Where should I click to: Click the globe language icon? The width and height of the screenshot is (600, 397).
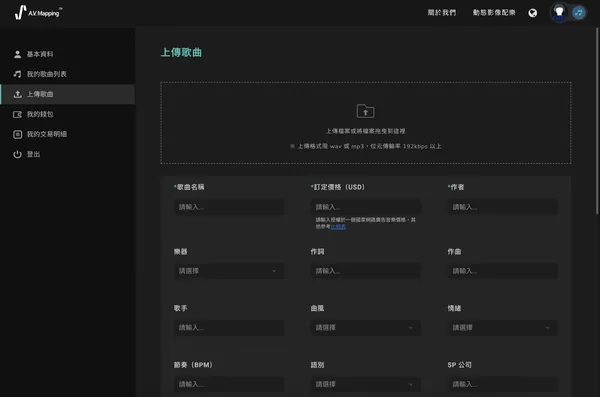(532, 13)
